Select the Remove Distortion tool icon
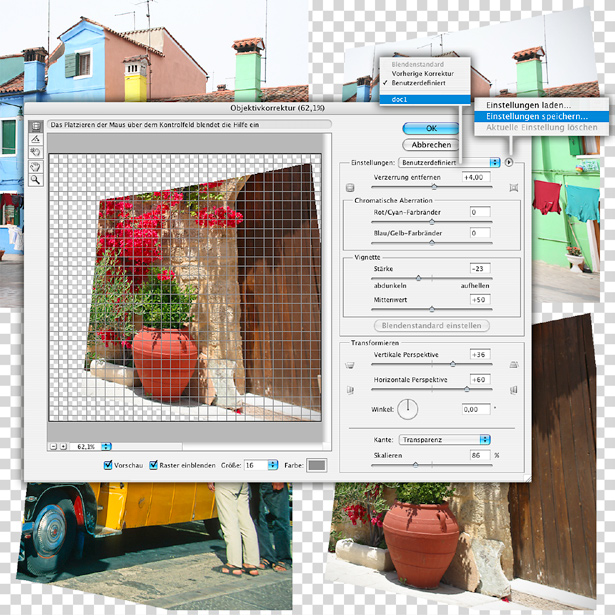The image size is (615, 615). pyautogui.click(x=36, y=126)
